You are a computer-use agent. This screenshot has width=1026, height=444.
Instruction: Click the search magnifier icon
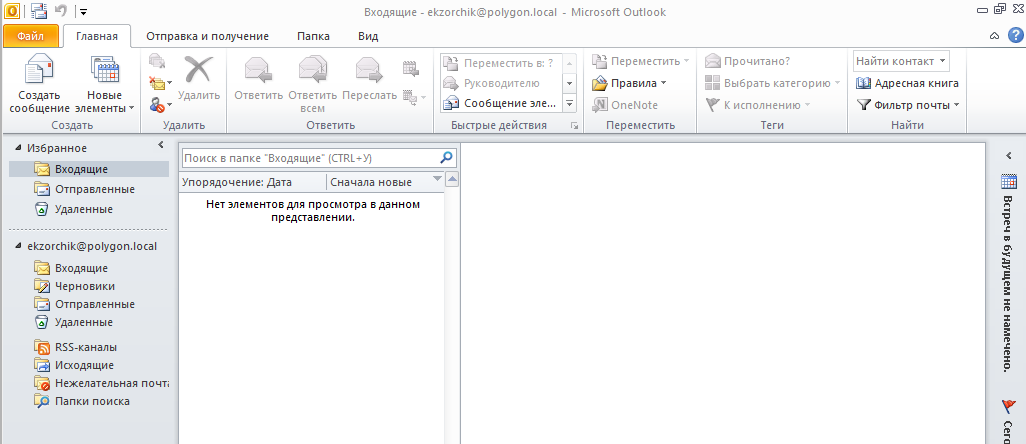point(447,158)
